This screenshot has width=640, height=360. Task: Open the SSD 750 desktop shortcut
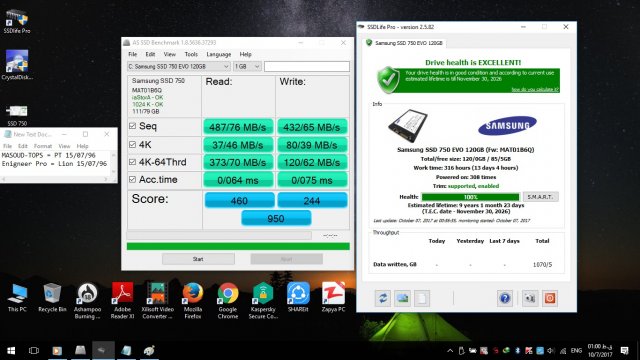pyautogui.click(x=17, y=115)
